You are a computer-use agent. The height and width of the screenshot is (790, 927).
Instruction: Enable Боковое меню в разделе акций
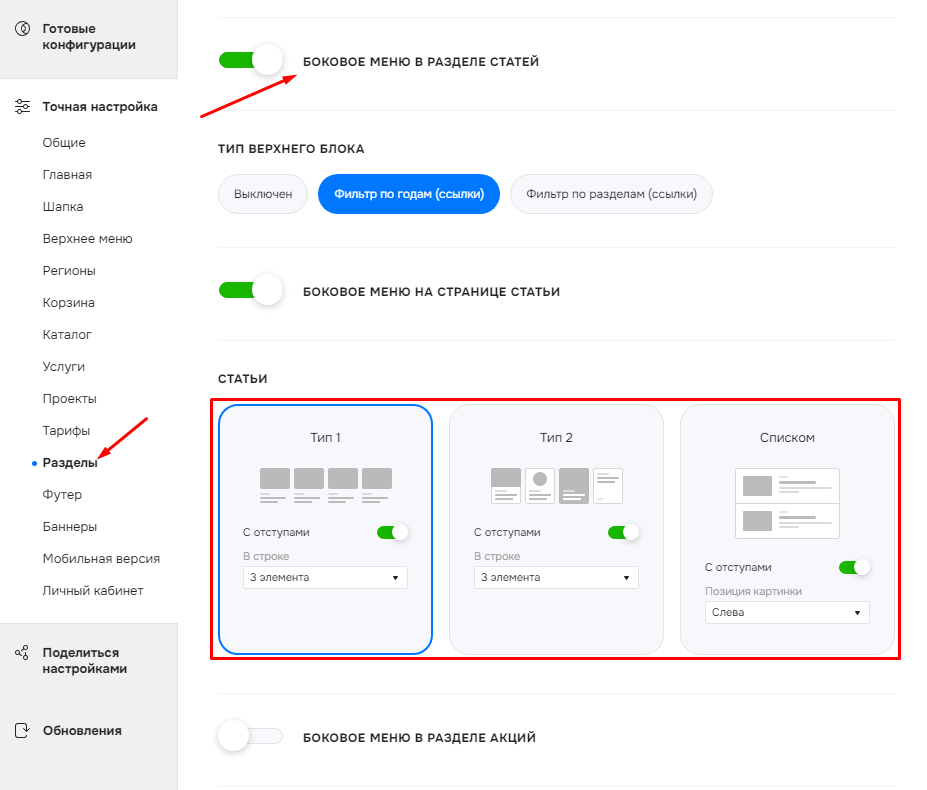tap(251, 736)
